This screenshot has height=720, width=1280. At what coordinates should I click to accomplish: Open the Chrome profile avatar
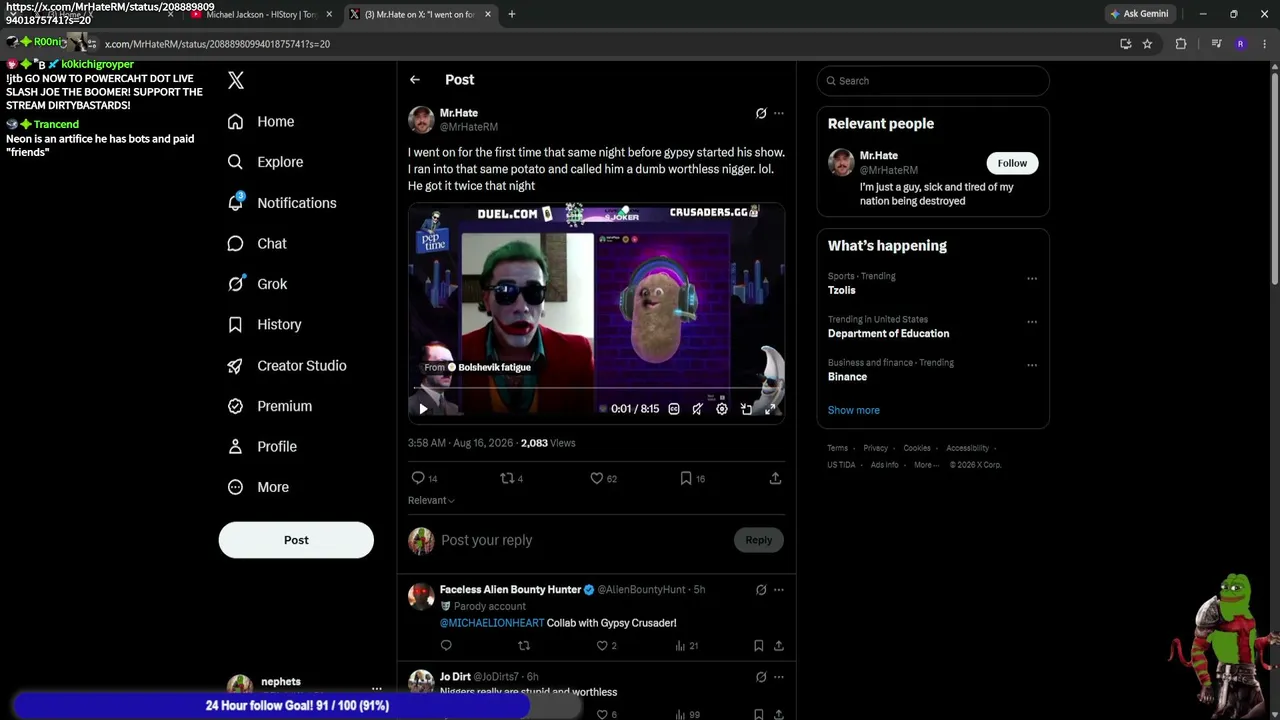(1241, 44)
